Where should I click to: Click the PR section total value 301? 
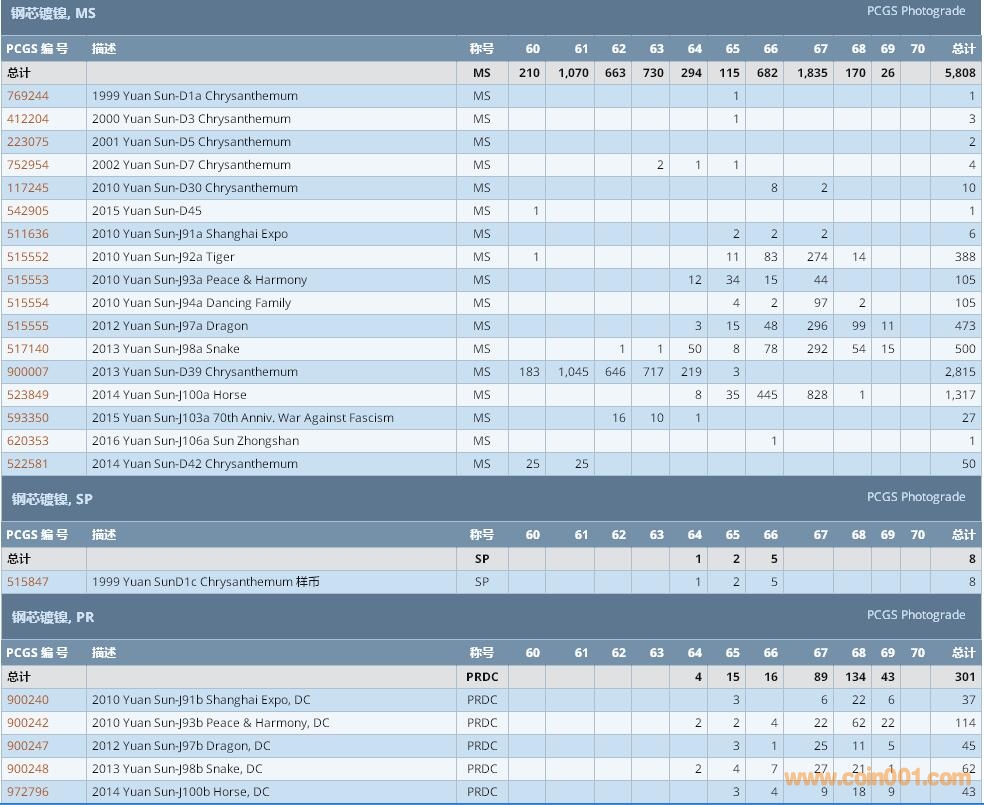(x=964, y=677)
